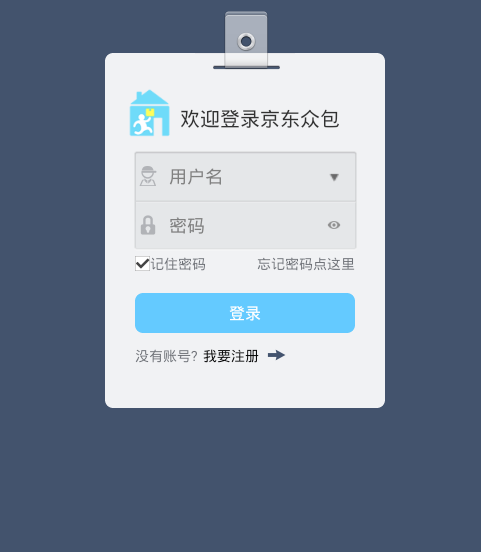Open the 我要注册 registration link
Screen dimensions: 481x552
(x=231, y=356)
